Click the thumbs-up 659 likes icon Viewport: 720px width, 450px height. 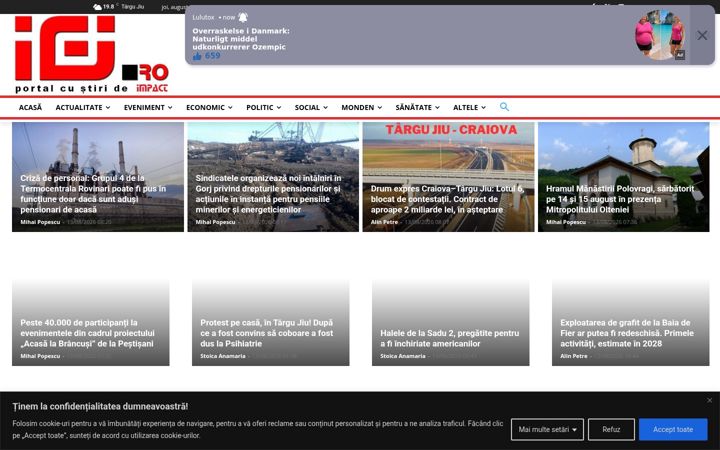point(197,56)
